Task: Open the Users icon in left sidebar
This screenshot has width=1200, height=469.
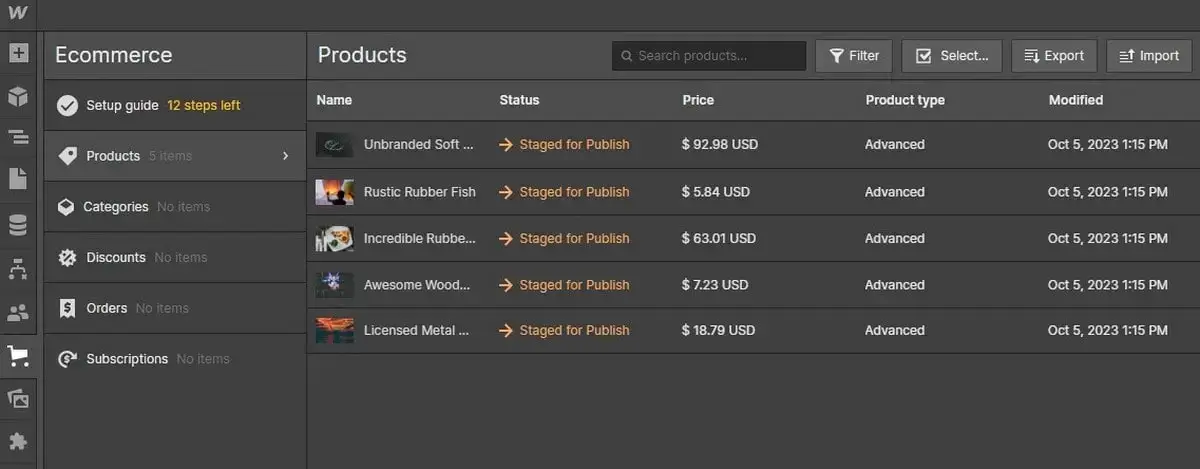Action: point(18,313)
